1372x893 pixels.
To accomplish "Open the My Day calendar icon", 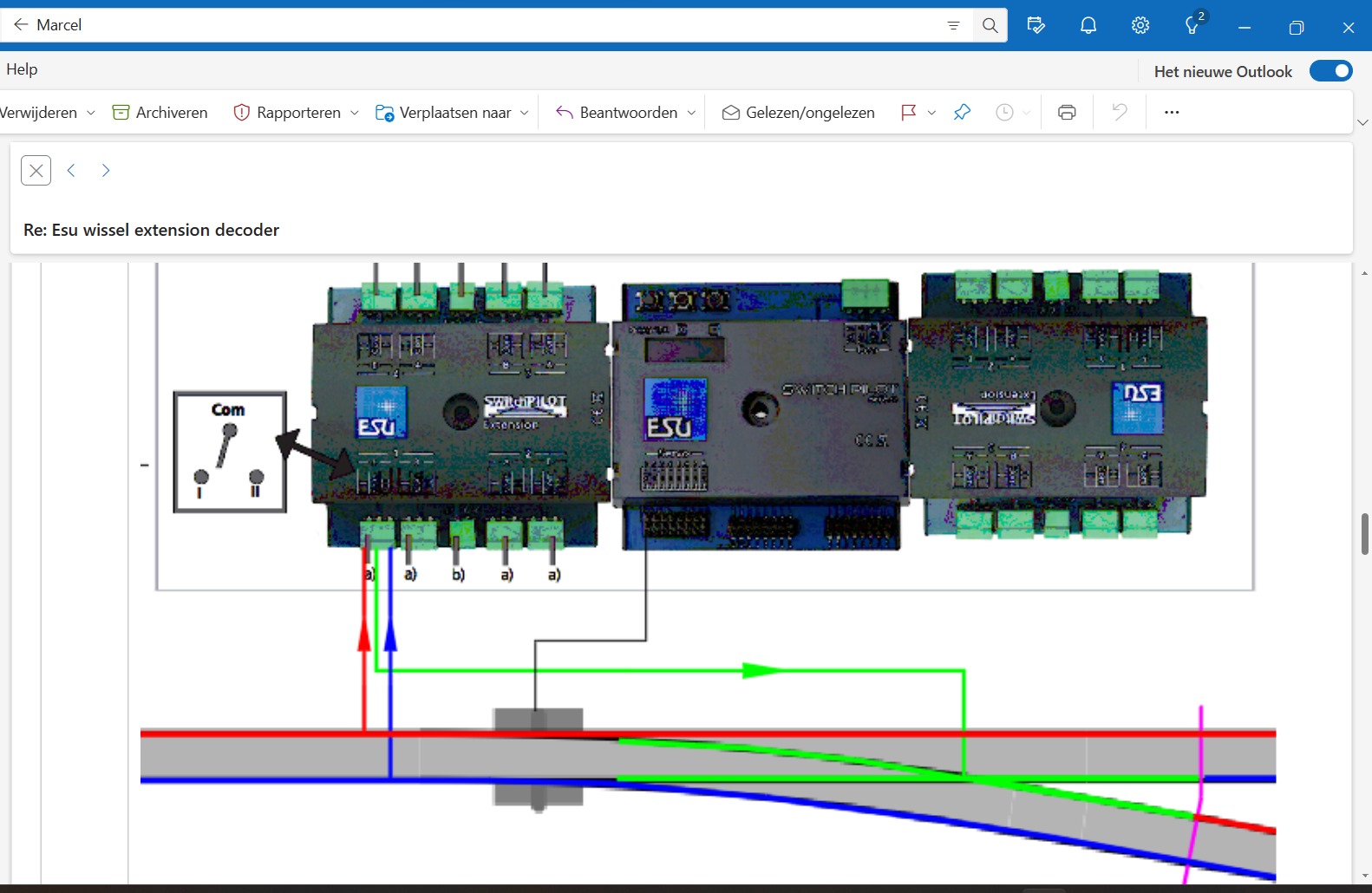I will pos(1036,25).
